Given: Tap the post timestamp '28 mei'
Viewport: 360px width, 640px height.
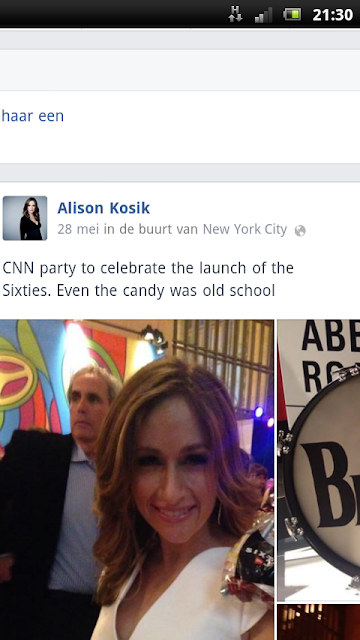Looking at the screenshot, I should coord(79,229).
